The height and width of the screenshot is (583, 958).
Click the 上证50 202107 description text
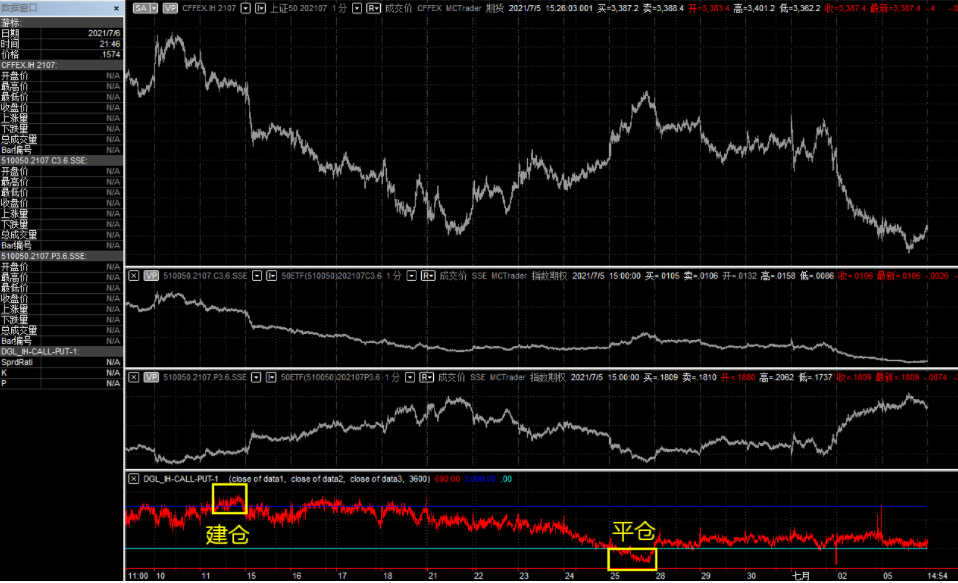(299, 9)
